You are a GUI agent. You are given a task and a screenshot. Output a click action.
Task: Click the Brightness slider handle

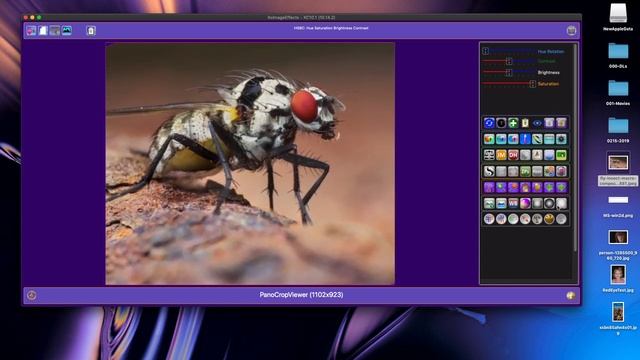tap(509, 73)
